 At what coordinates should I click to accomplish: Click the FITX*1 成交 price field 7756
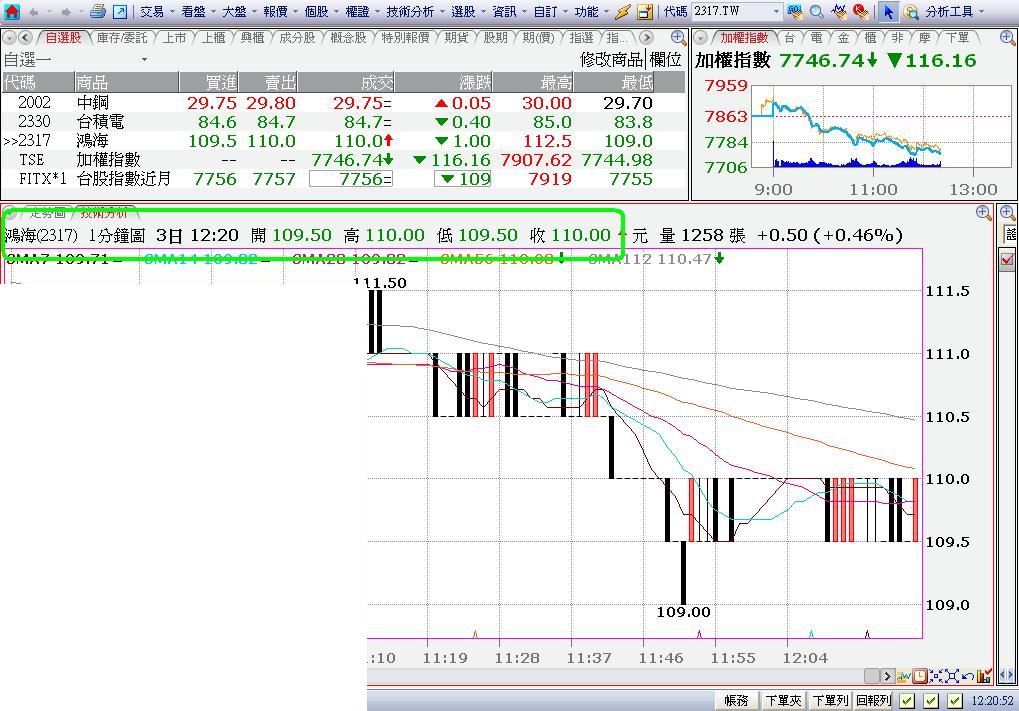(351, 179)
